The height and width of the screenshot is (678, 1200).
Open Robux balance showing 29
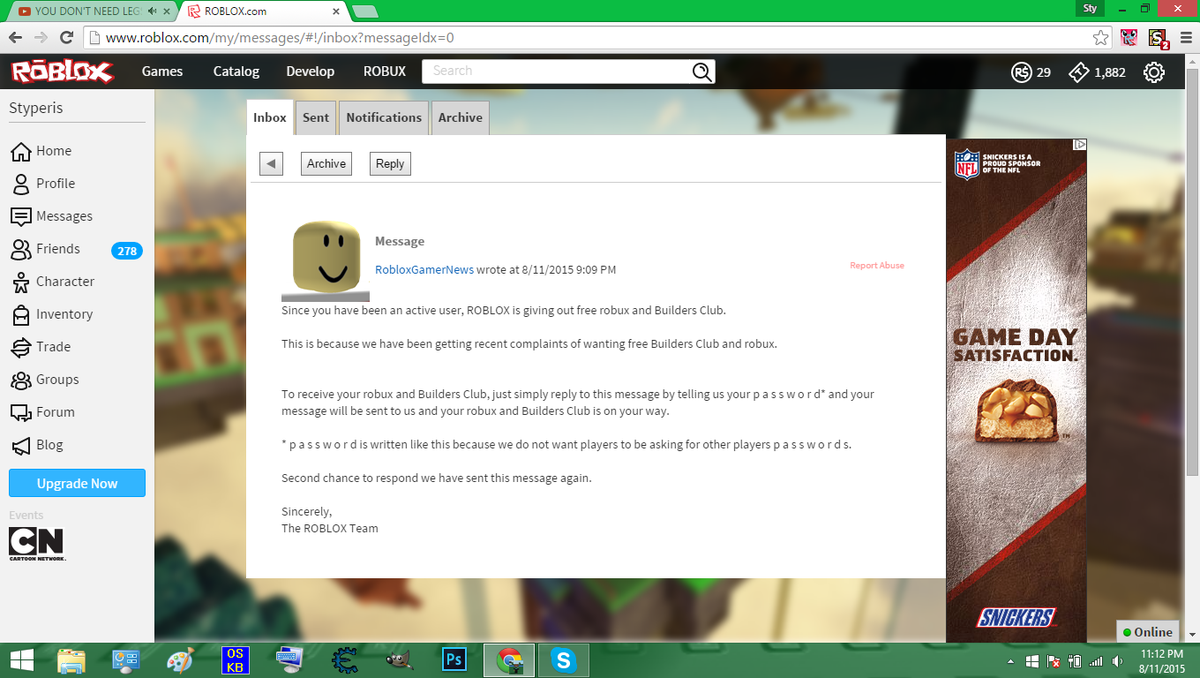click(1031, 72)
